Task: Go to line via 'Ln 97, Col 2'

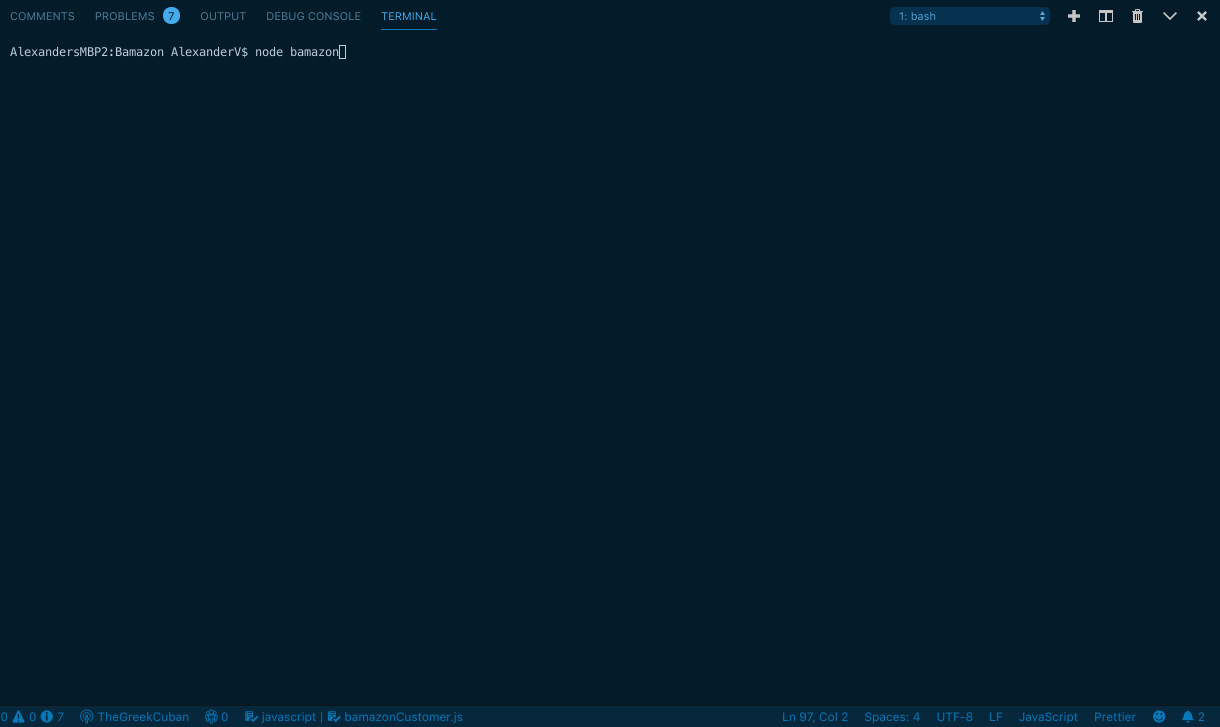Action: pos(815,717)
